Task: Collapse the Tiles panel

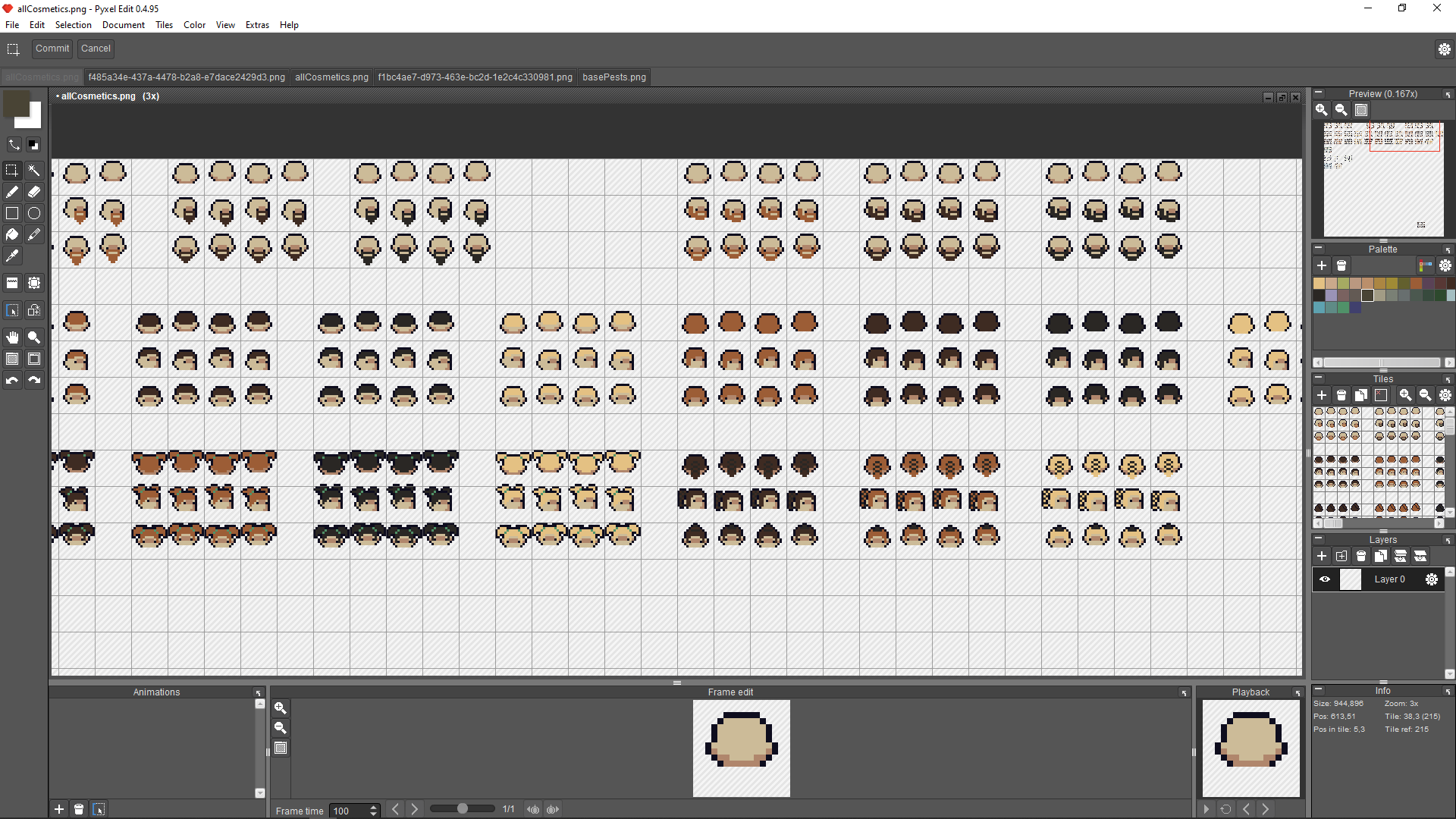Action: (1318, 378)
